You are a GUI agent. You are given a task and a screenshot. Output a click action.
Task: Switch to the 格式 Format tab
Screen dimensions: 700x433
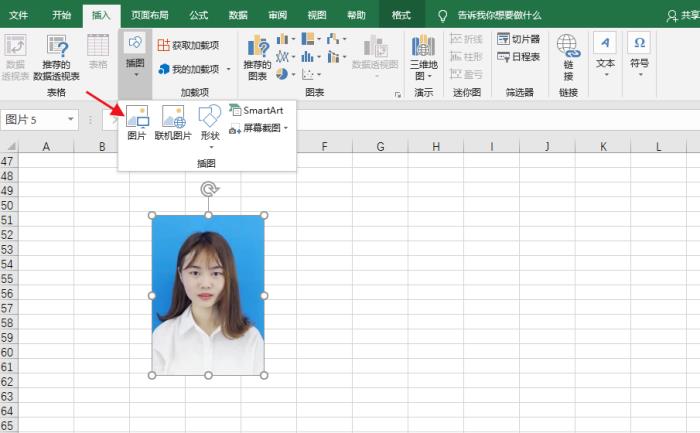tap(401, 15)
